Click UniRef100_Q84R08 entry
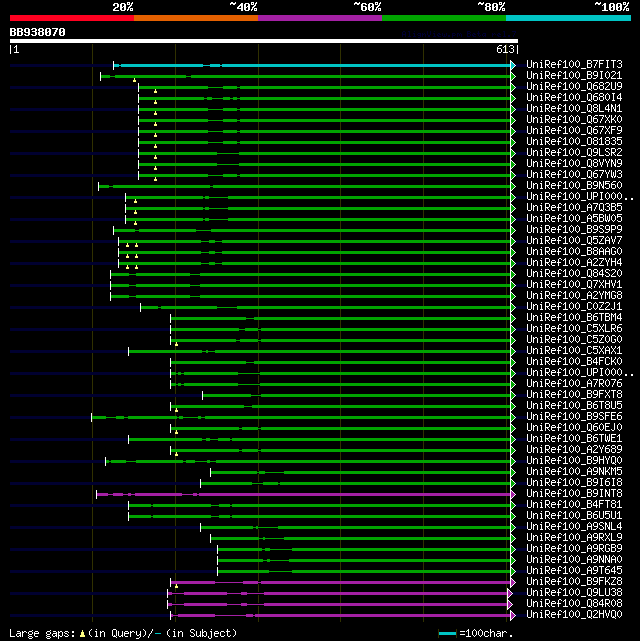The image size is (640, 641). pyautogui.click(x=574, y=604)
